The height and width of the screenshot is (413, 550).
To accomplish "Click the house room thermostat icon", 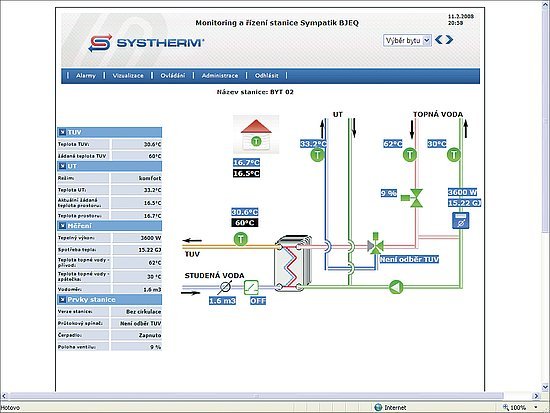I will point(256,134).
